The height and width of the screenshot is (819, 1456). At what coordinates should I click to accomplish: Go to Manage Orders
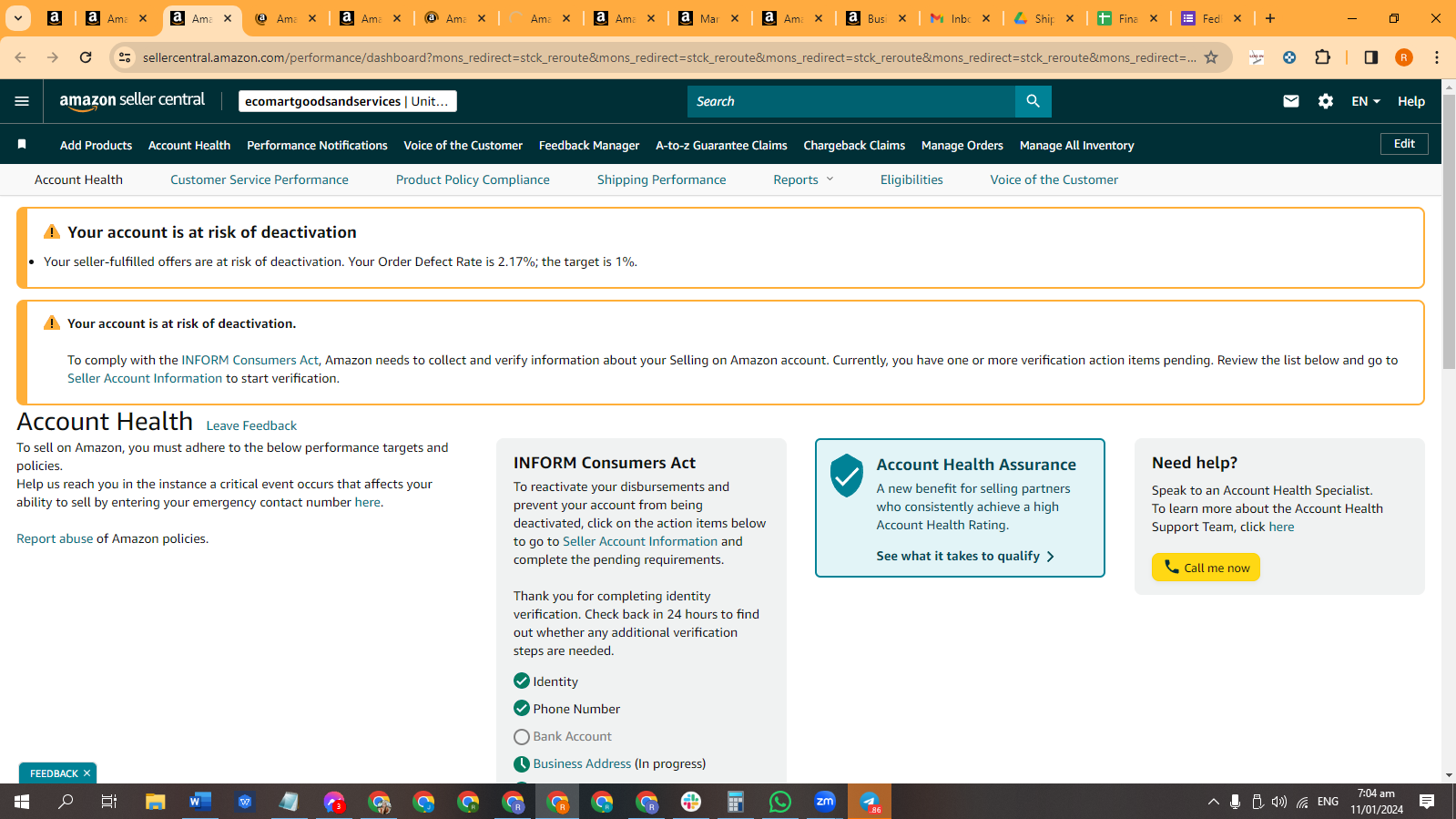(962, 145)
